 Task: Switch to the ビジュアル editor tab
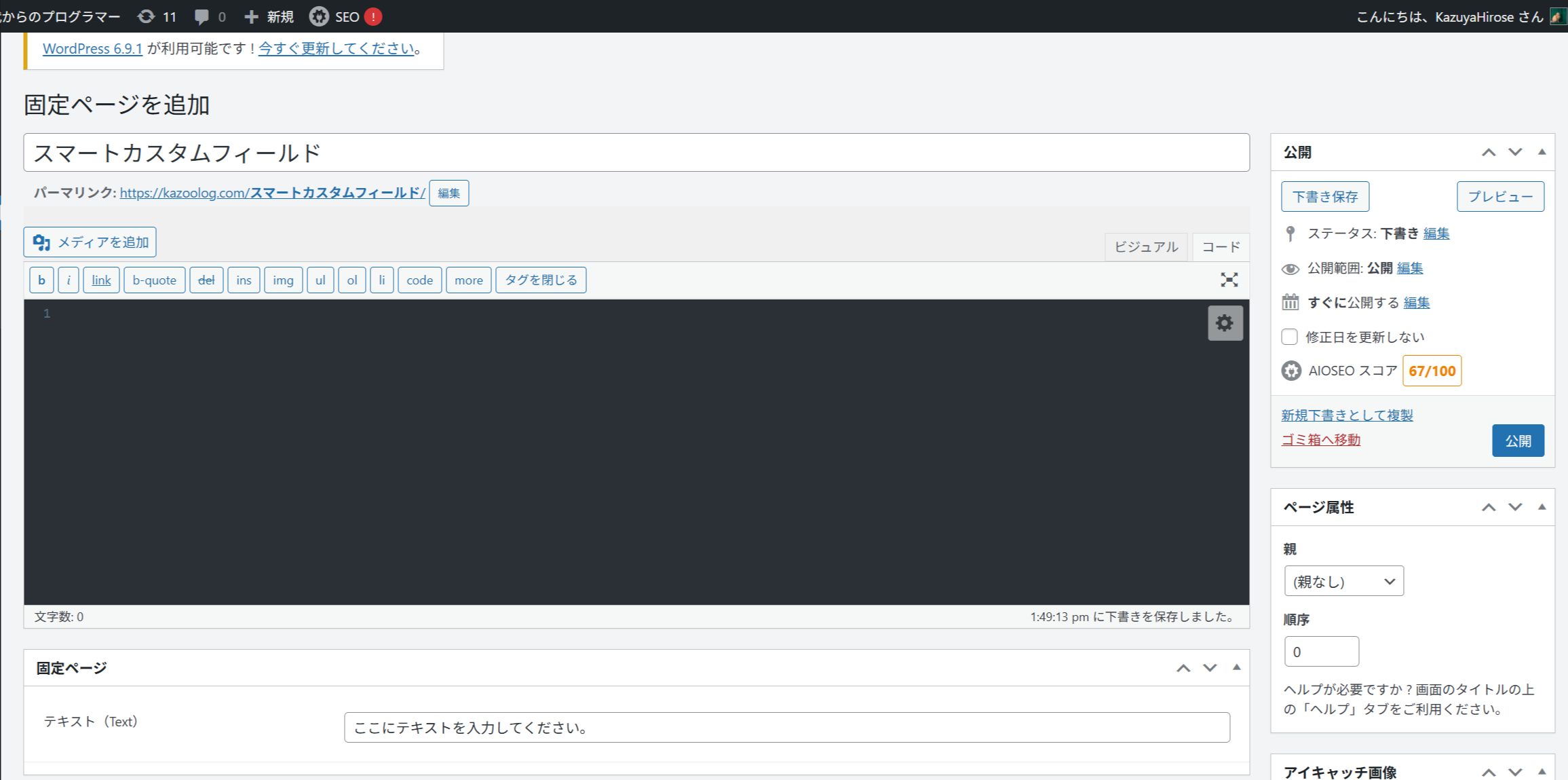coord(1146,246)
